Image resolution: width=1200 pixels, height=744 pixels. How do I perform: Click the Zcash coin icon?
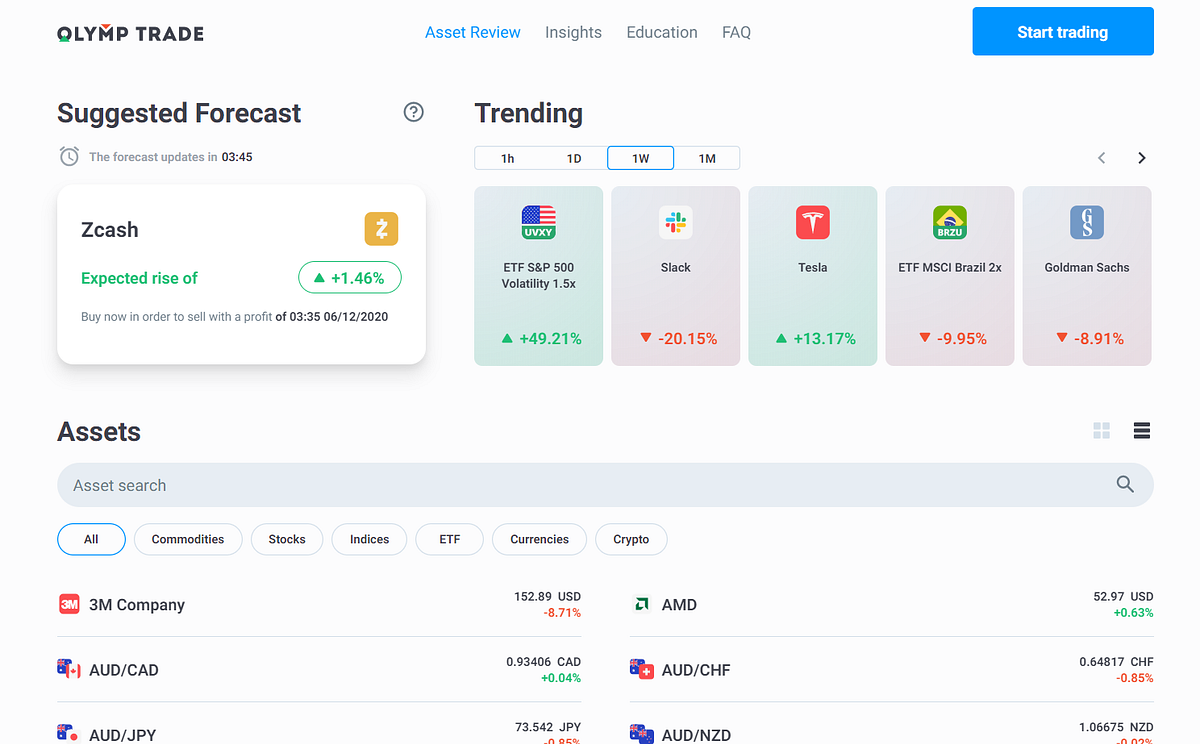point(381,229)
